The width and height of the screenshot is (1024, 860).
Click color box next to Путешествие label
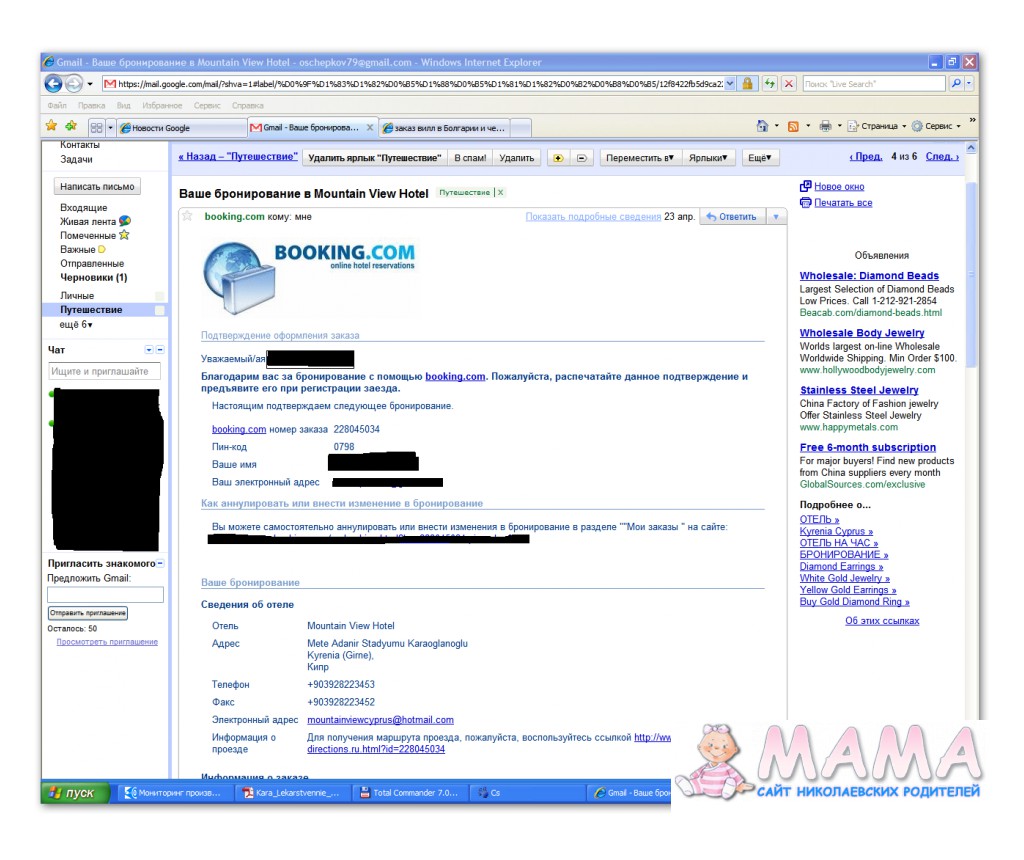tap(159, 310)
